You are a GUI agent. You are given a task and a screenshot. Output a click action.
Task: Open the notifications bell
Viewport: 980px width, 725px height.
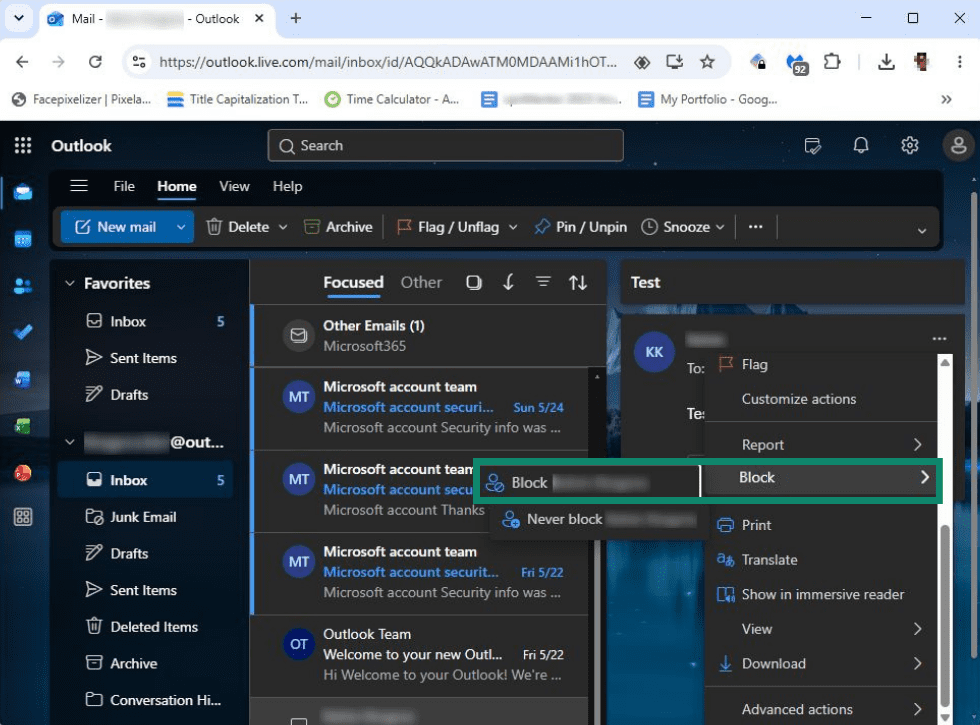861,146
